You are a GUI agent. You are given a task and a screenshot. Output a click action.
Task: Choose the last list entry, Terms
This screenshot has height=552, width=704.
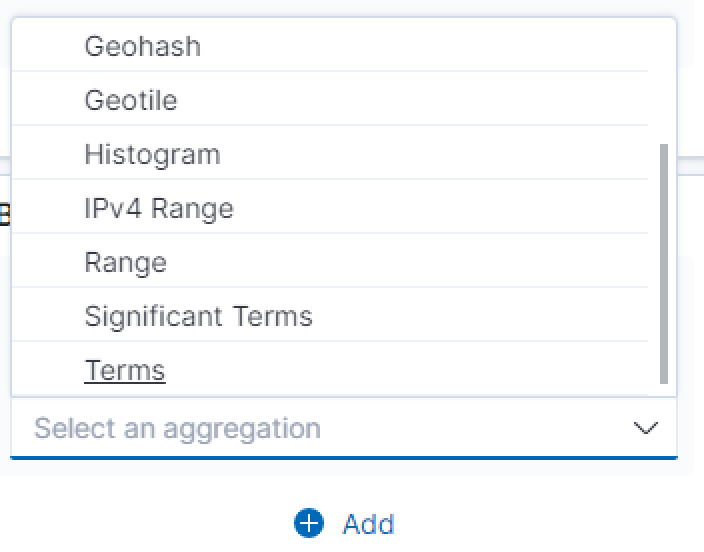click(x=125, y=371)
